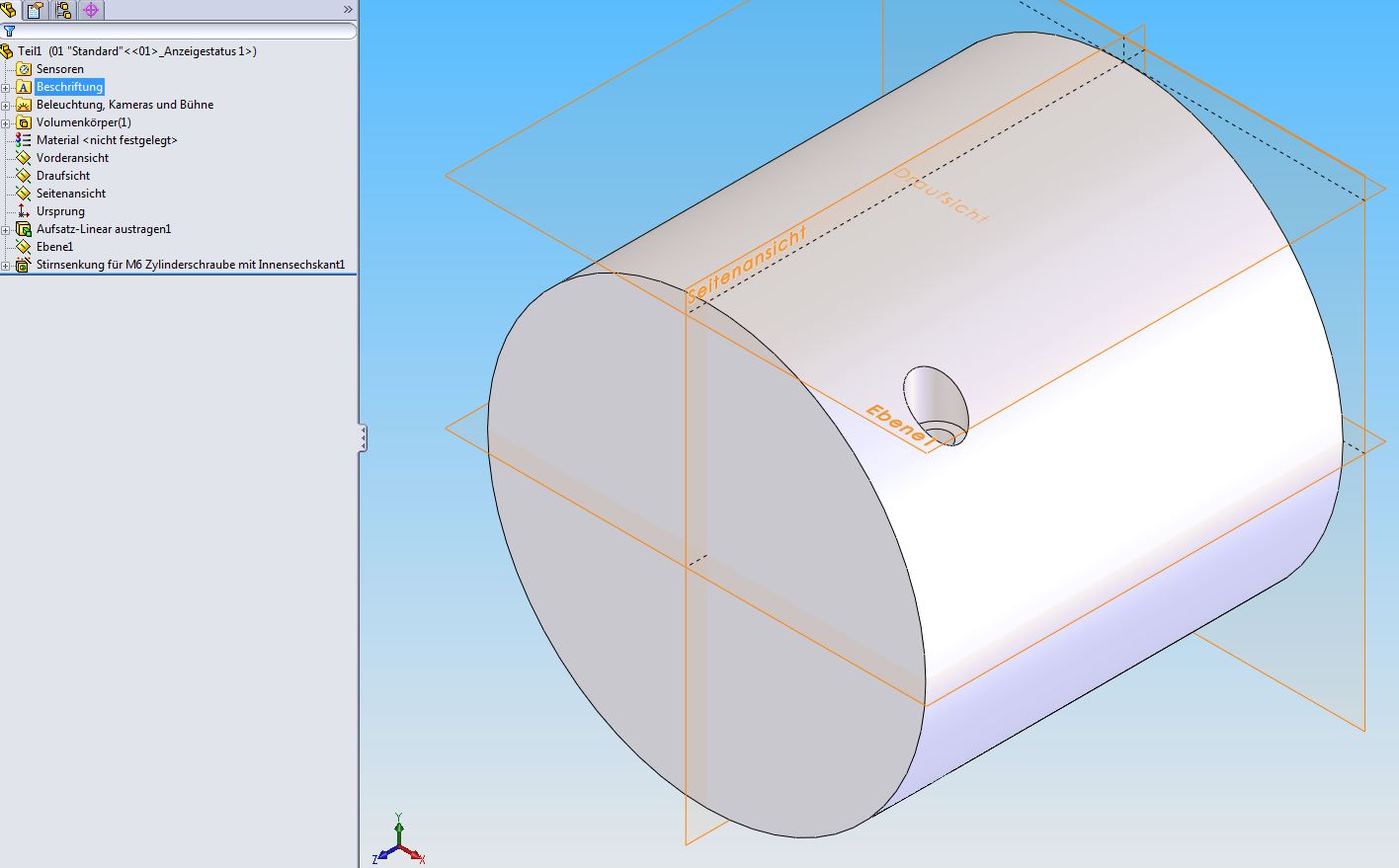The image size is (1399, 868).
Task: Click the Beschriftung annotation folder icon
Action: pyautogui.click(x=24, y=87)
